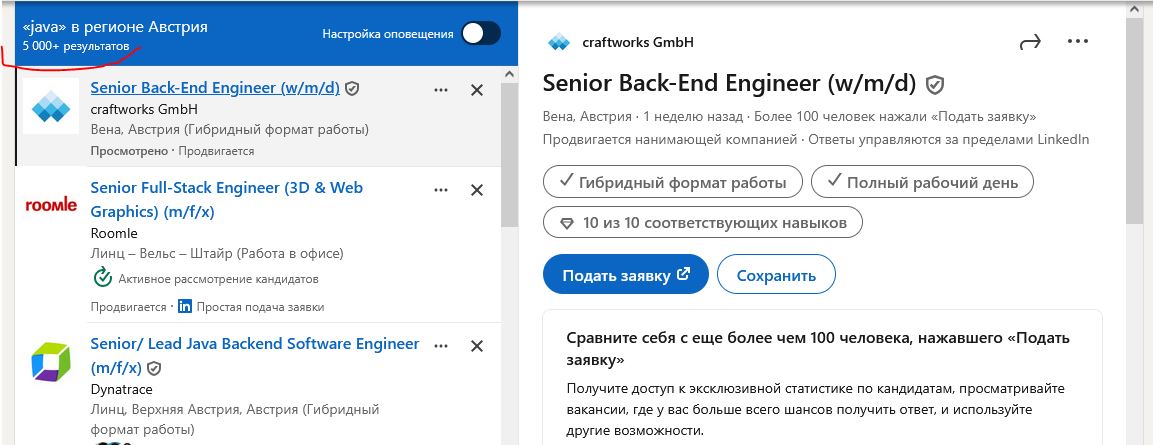The height and width of the screenshot is (445, 1153).
Task: Click the craftworks GmbH logo thumbnail in list
Action: 50,108
